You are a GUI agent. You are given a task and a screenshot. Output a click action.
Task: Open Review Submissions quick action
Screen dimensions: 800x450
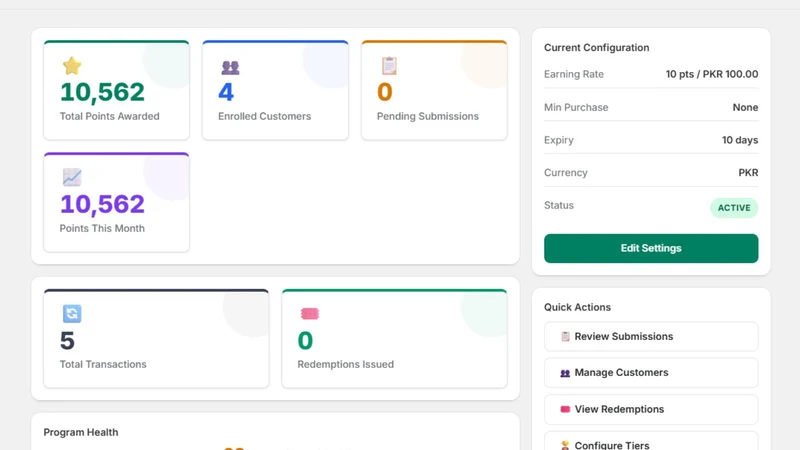tap(651, 336)
